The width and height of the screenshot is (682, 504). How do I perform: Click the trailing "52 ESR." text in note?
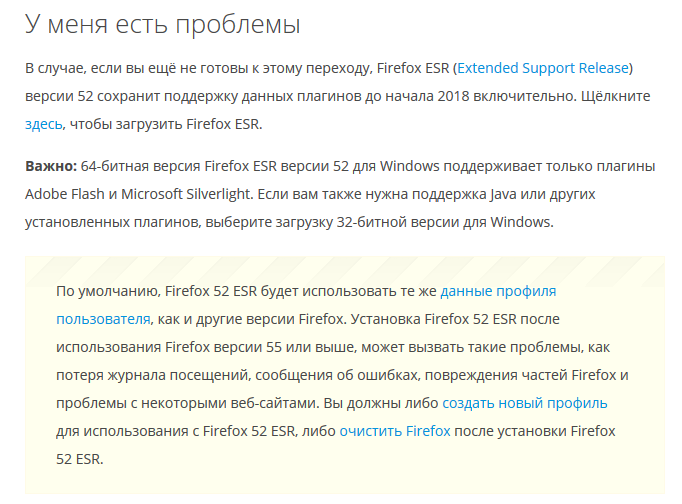[x=80, y=459]
